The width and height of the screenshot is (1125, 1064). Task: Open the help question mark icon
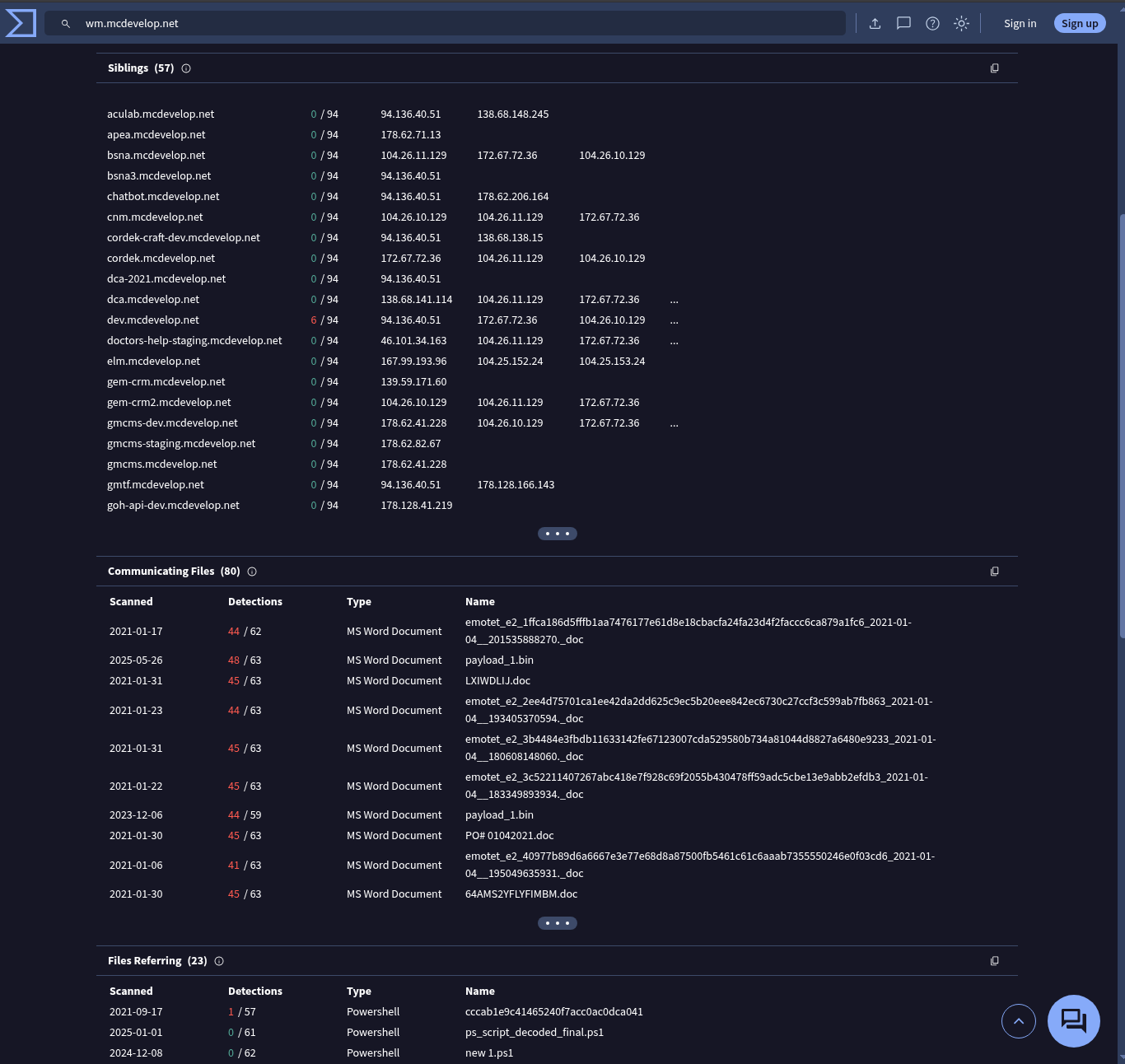(x=932, y=24)
